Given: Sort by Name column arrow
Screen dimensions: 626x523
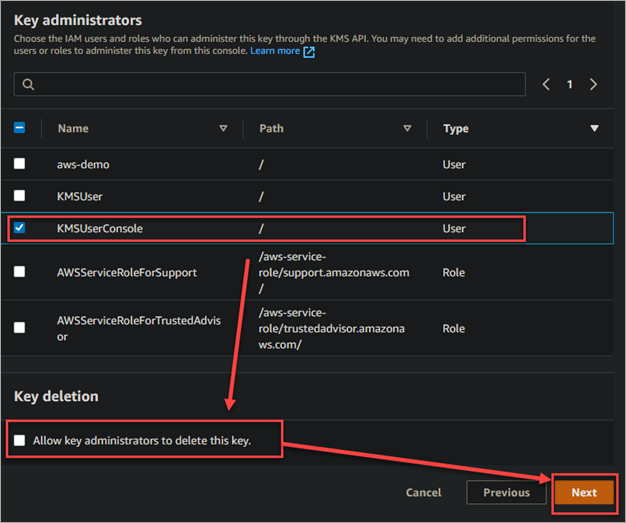Looking at the screenshot, I should point(223,128).
